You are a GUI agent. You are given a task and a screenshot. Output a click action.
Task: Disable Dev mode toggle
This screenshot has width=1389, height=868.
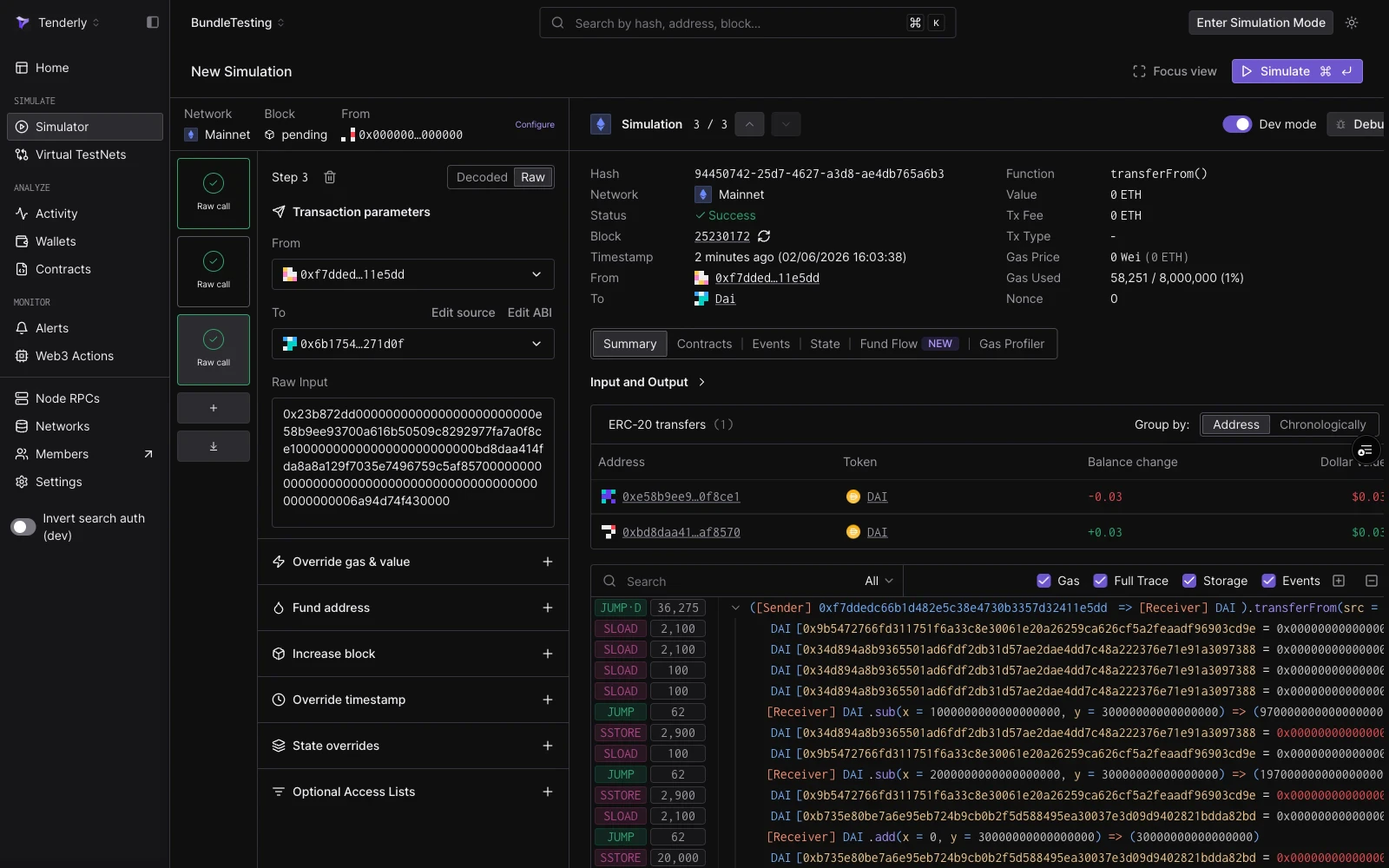1237,124
